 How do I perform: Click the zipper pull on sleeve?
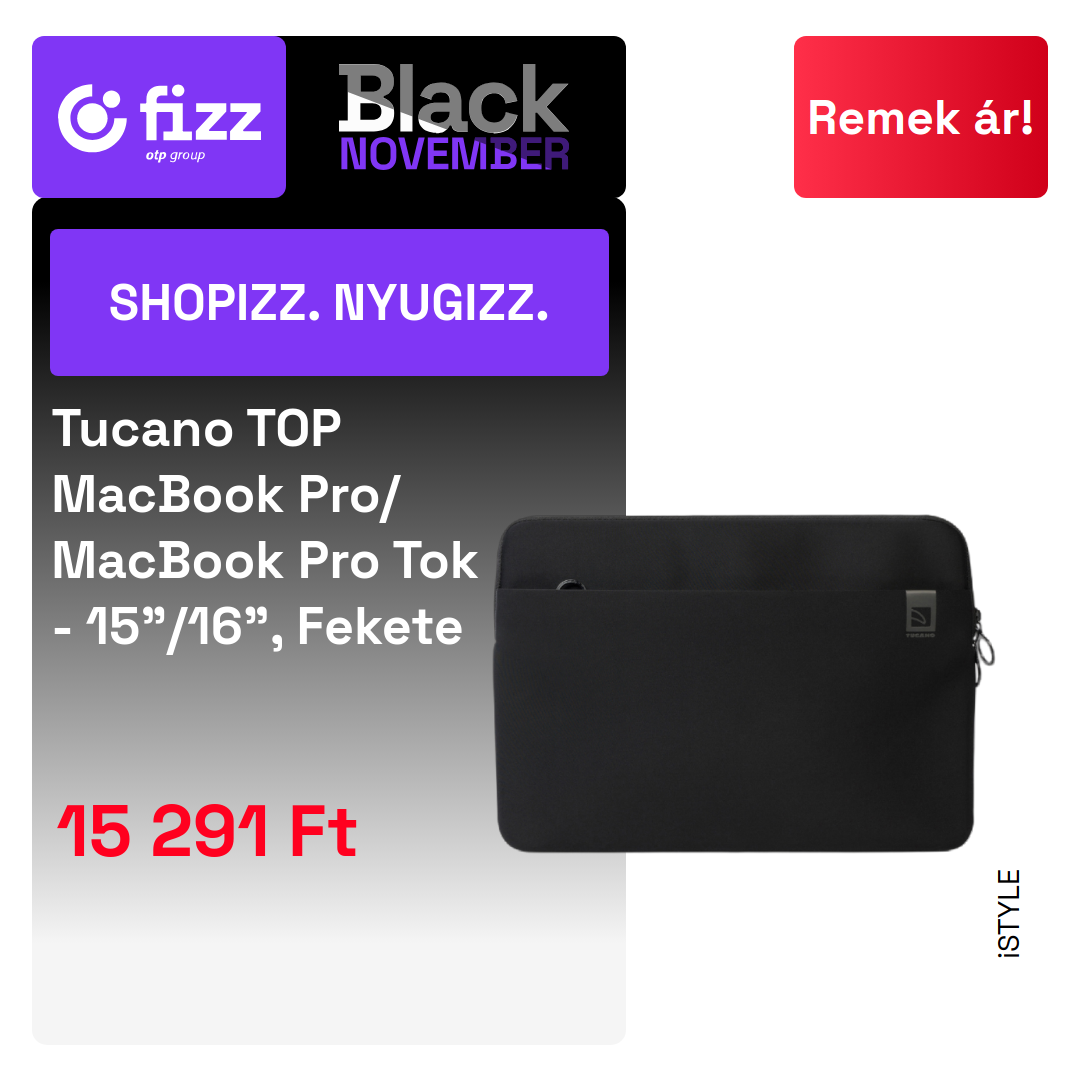click(x=984, y=641)
